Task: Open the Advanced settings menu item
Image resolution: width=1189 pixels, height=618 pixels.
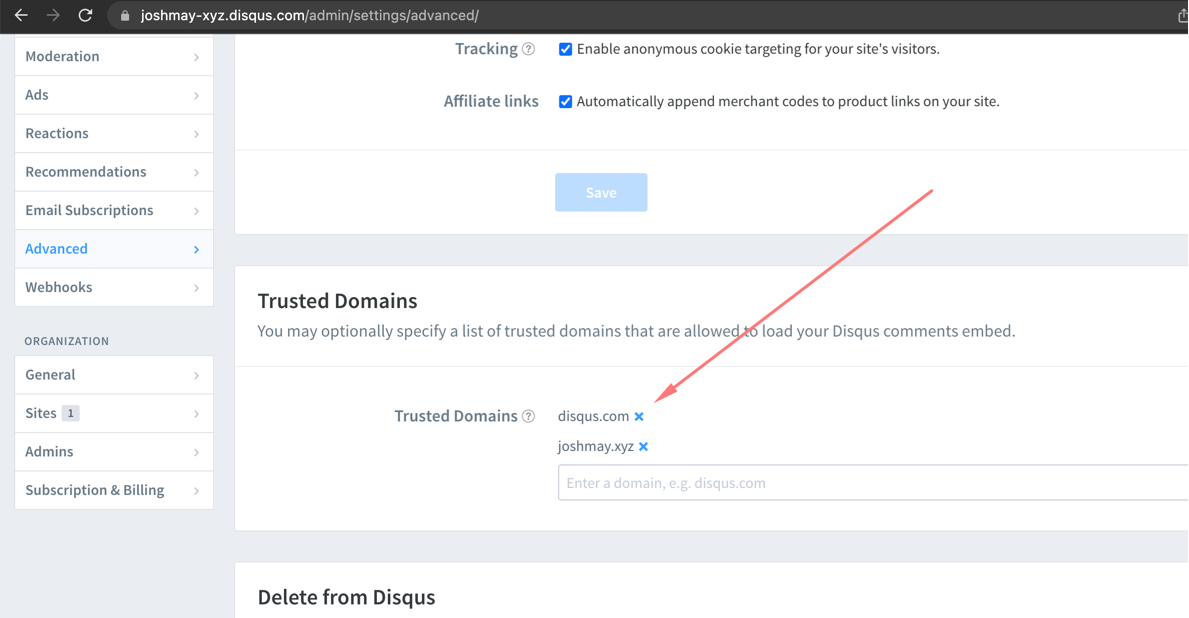Action: point(56,248)
